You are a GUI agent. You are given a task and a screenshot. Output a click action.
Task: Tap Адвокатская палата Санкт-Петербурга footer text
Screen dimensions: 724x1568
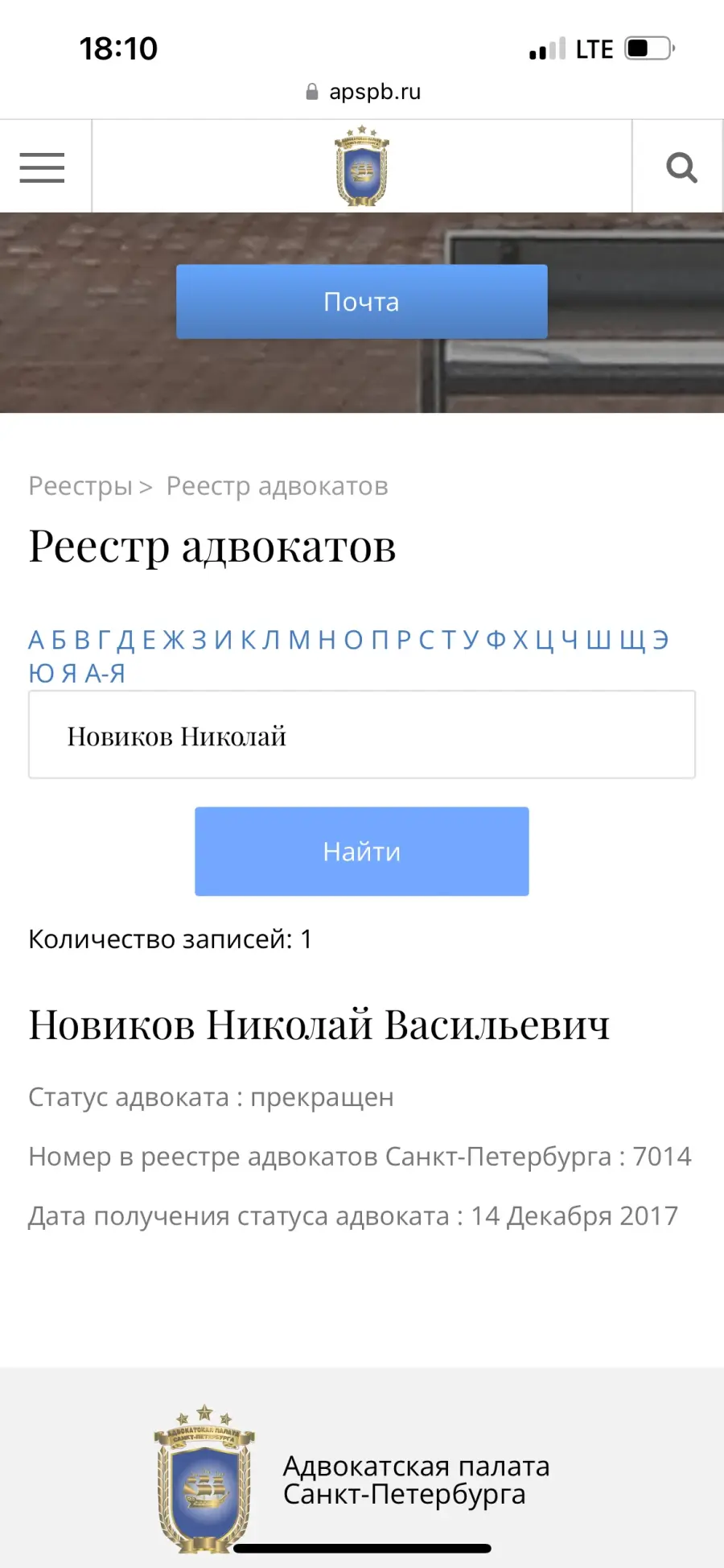(416, 1479)
